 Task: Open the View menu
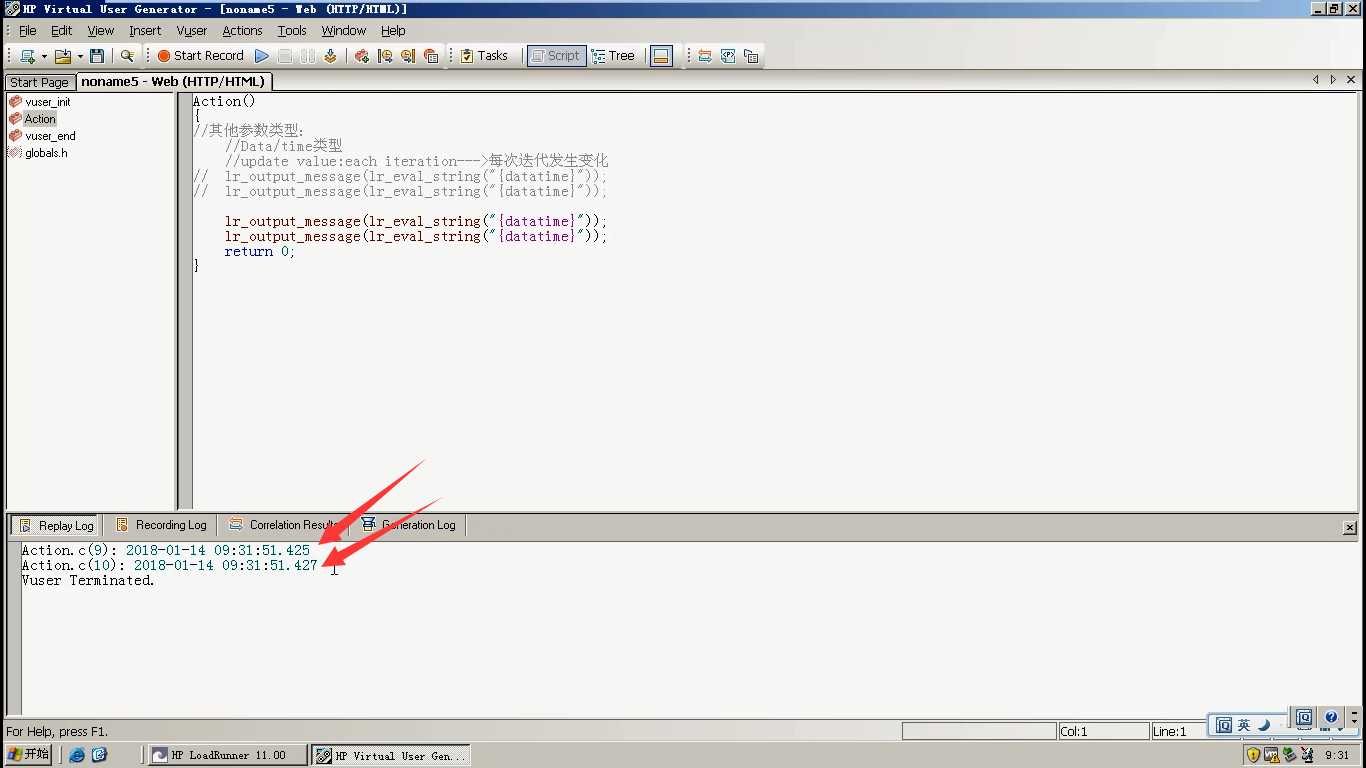pyautogui.click(x=101, y=31)
